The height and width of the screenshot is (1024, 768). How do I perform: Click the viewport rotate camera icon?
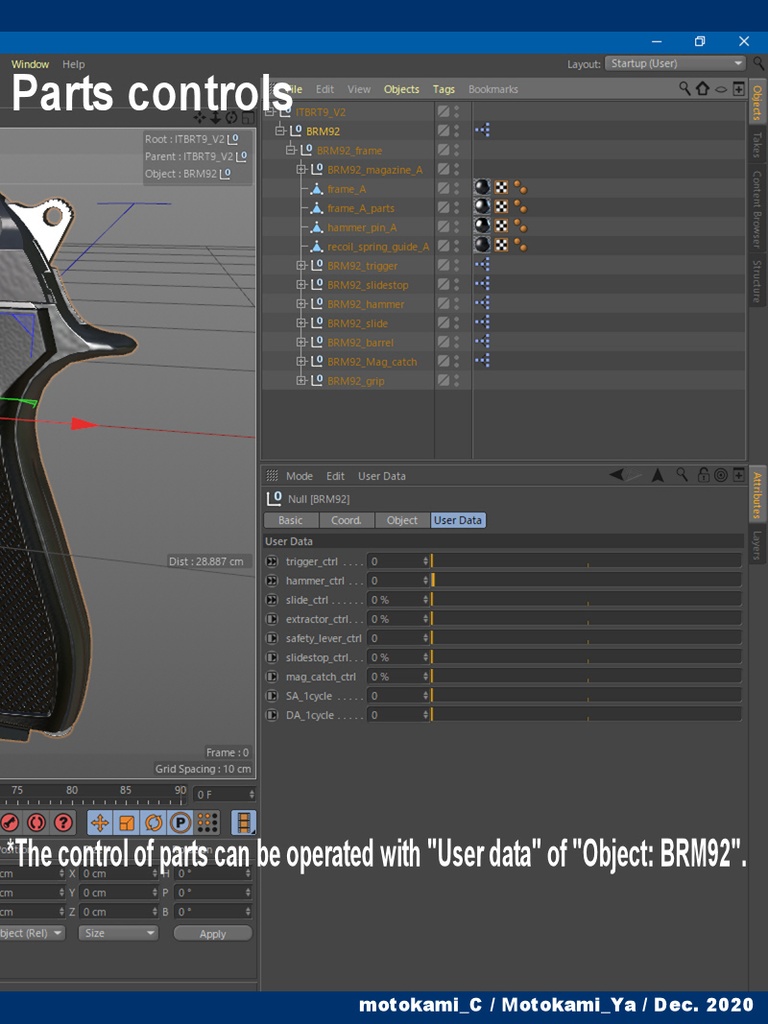(231, 118)
